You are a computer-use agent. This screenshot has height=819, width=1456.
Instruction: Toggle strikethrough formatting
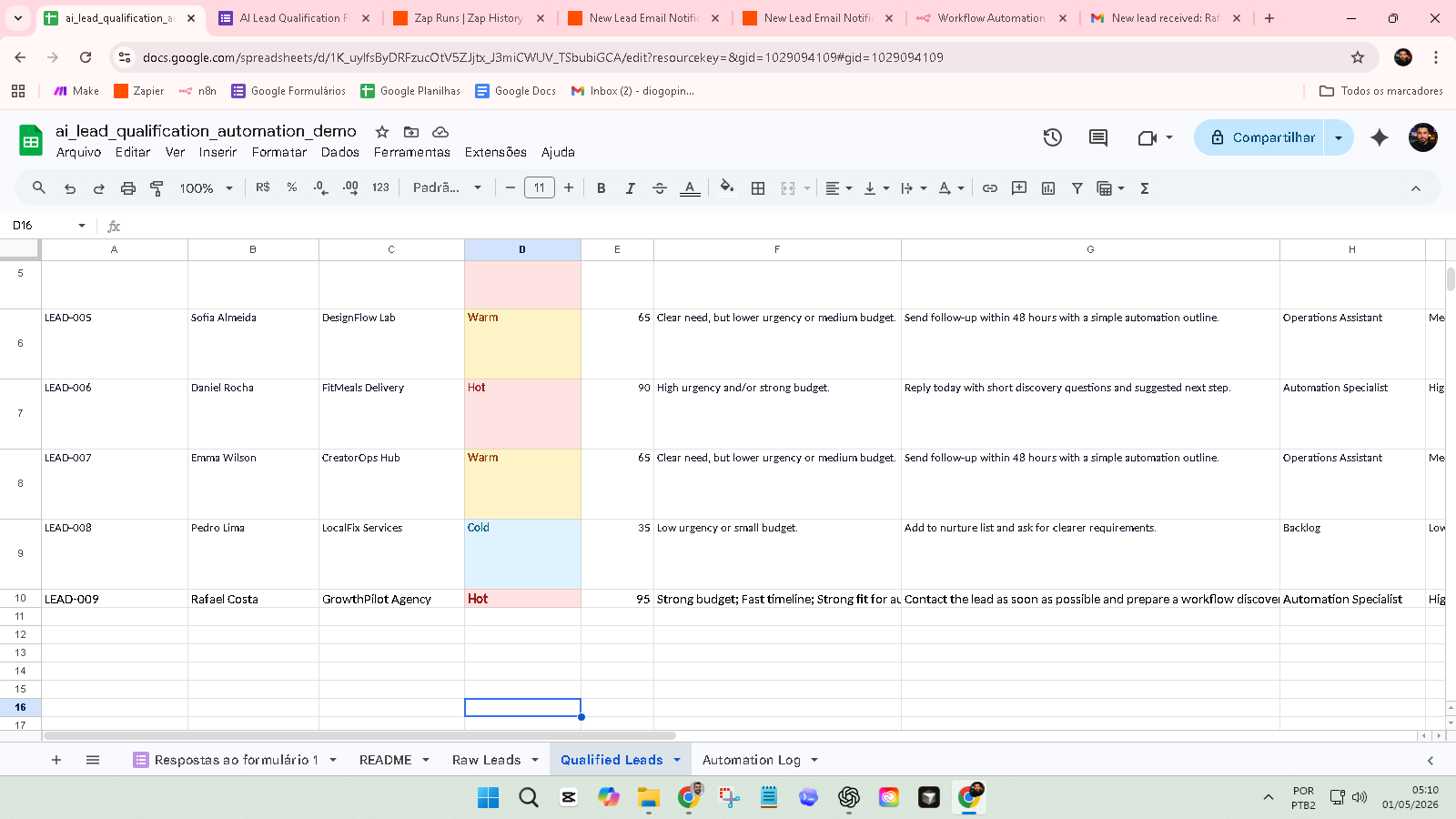(660, 188)
